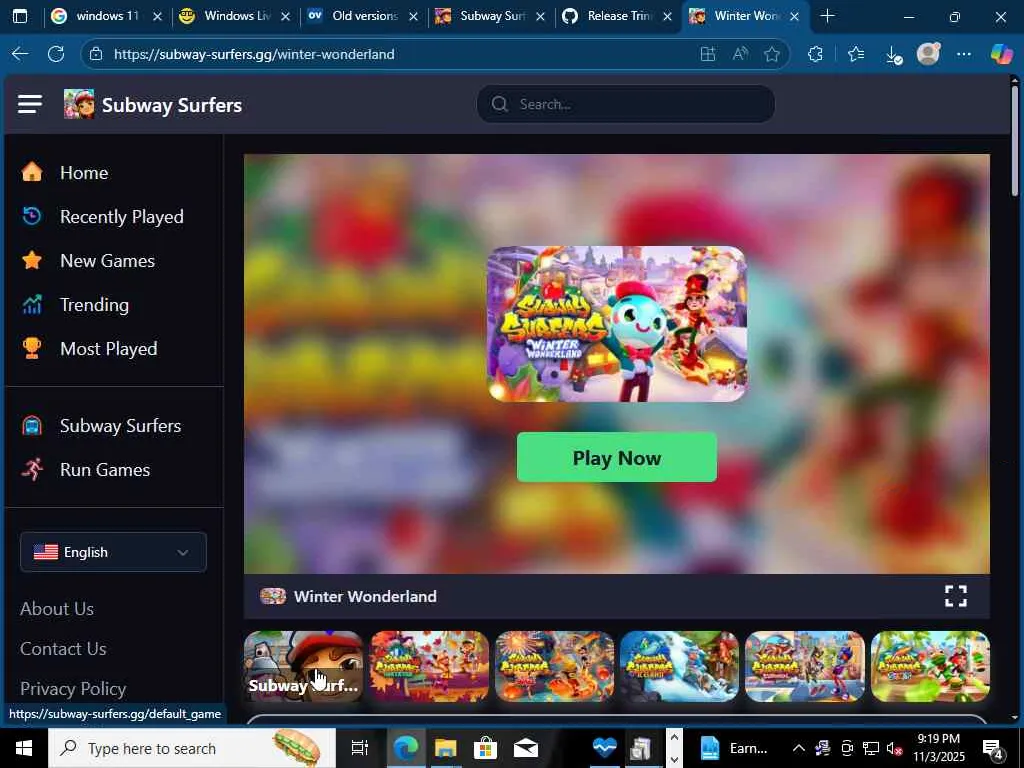Open the Windows Start menu
Viewport: 1024px width, 768px height.
pos(24,748)
